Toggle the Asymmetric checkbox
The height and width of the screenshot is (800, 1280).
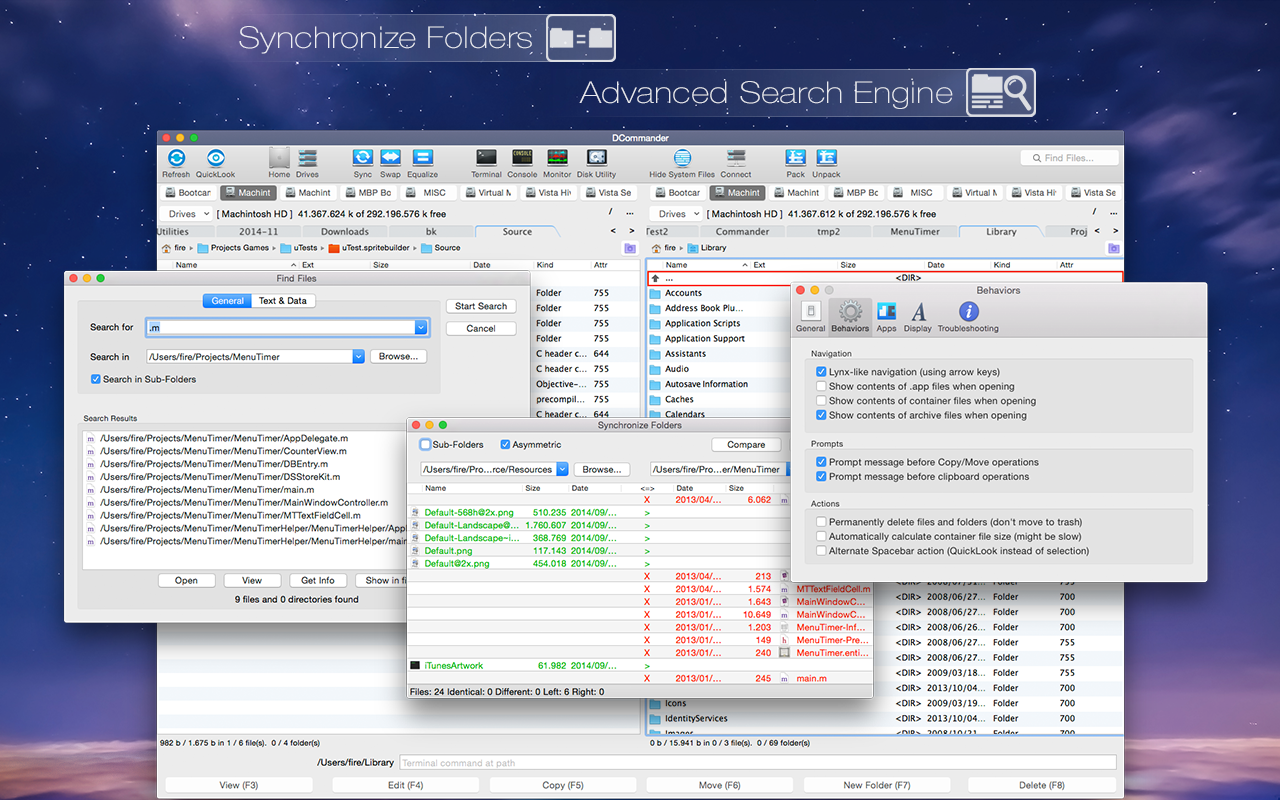505,445
